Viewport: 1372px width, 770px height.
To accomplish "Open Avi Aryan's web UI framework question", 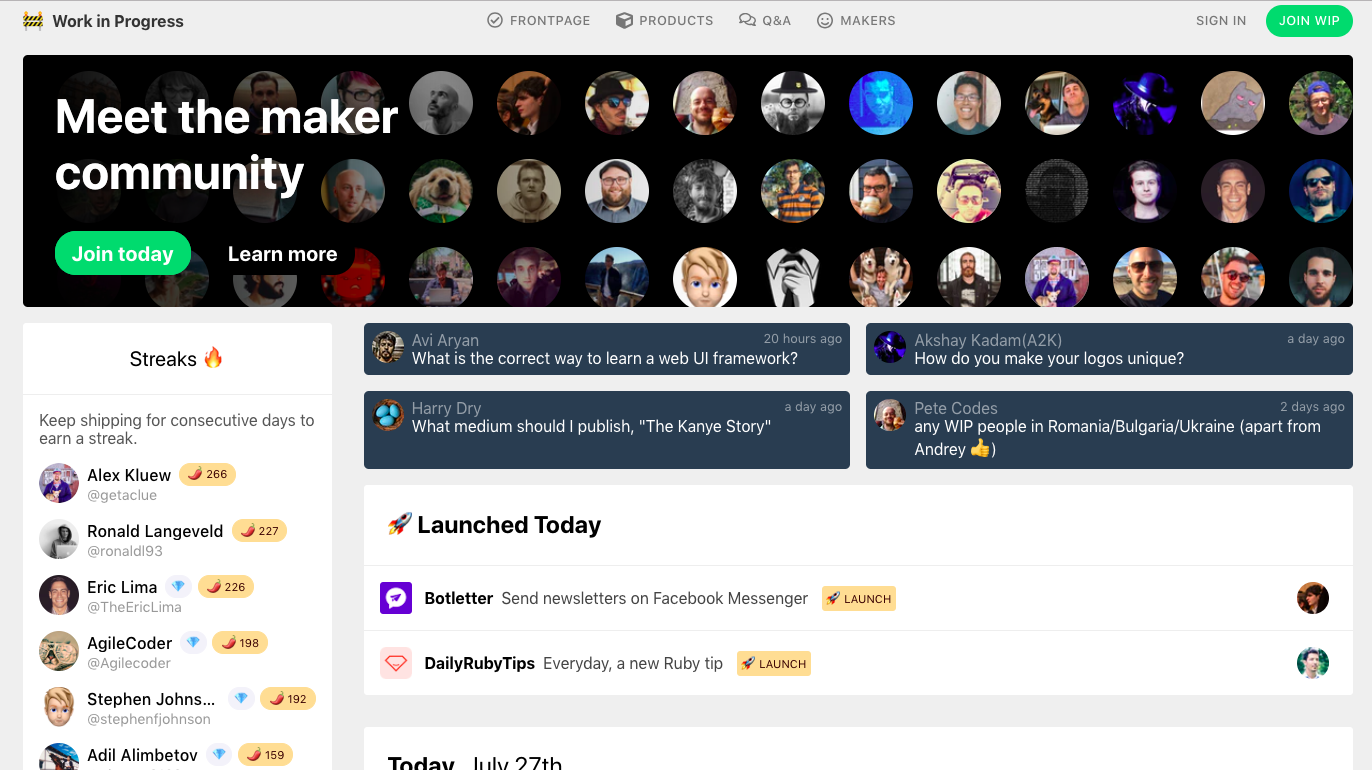I will point(607,349).
